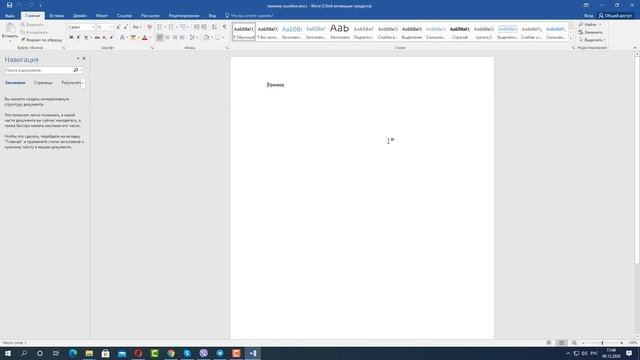Open the navigation pane options arrow

click(x=78, y=59)
